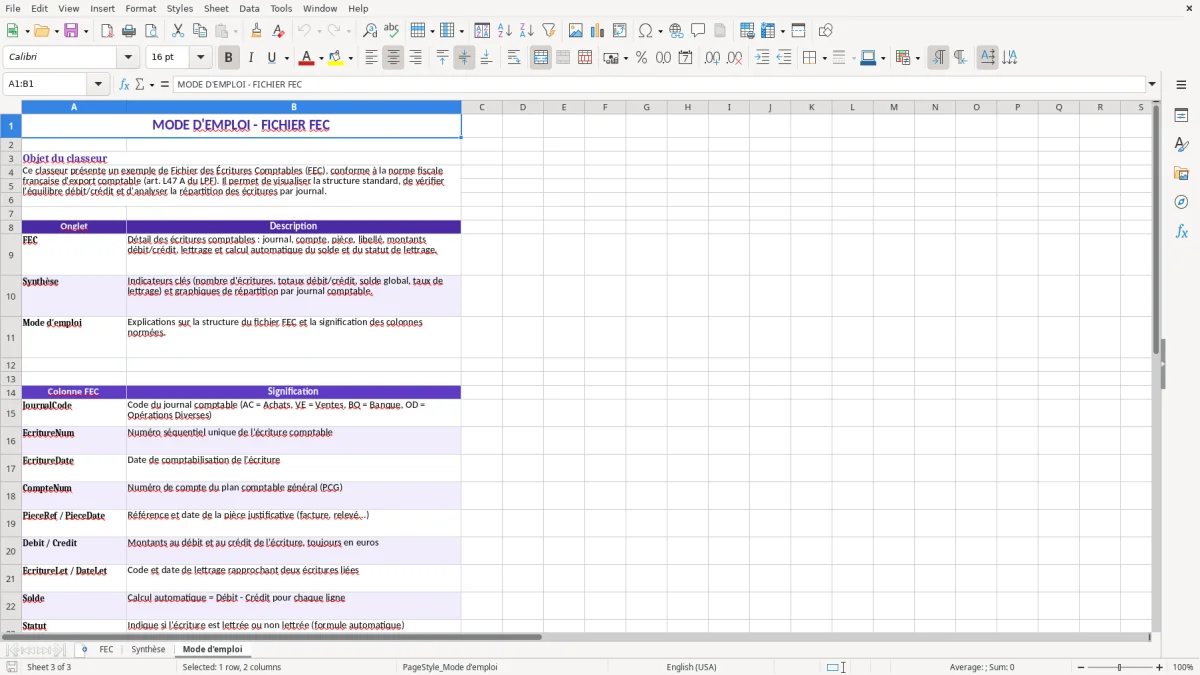Open the Function Wizard fx icon
The image size is (1200, 675).
click(125, 84)
